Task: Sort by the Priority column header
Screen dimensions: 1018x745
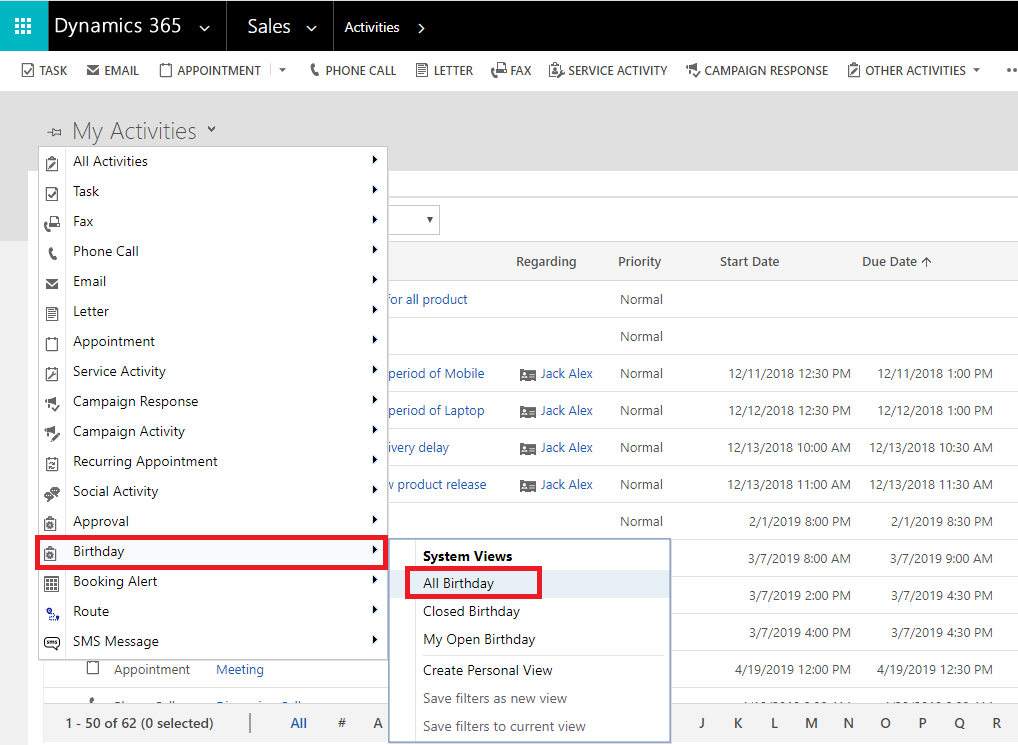Action: point(639,262)
